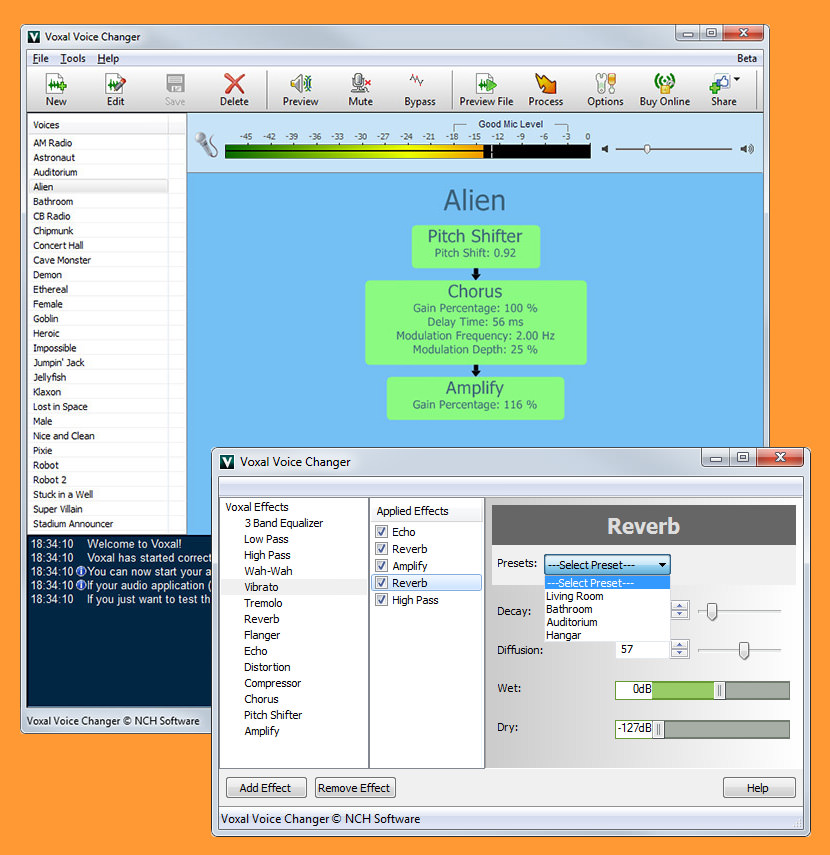
Task: Uncheck the Echo applied effect
Action: [x=382, y=532]
